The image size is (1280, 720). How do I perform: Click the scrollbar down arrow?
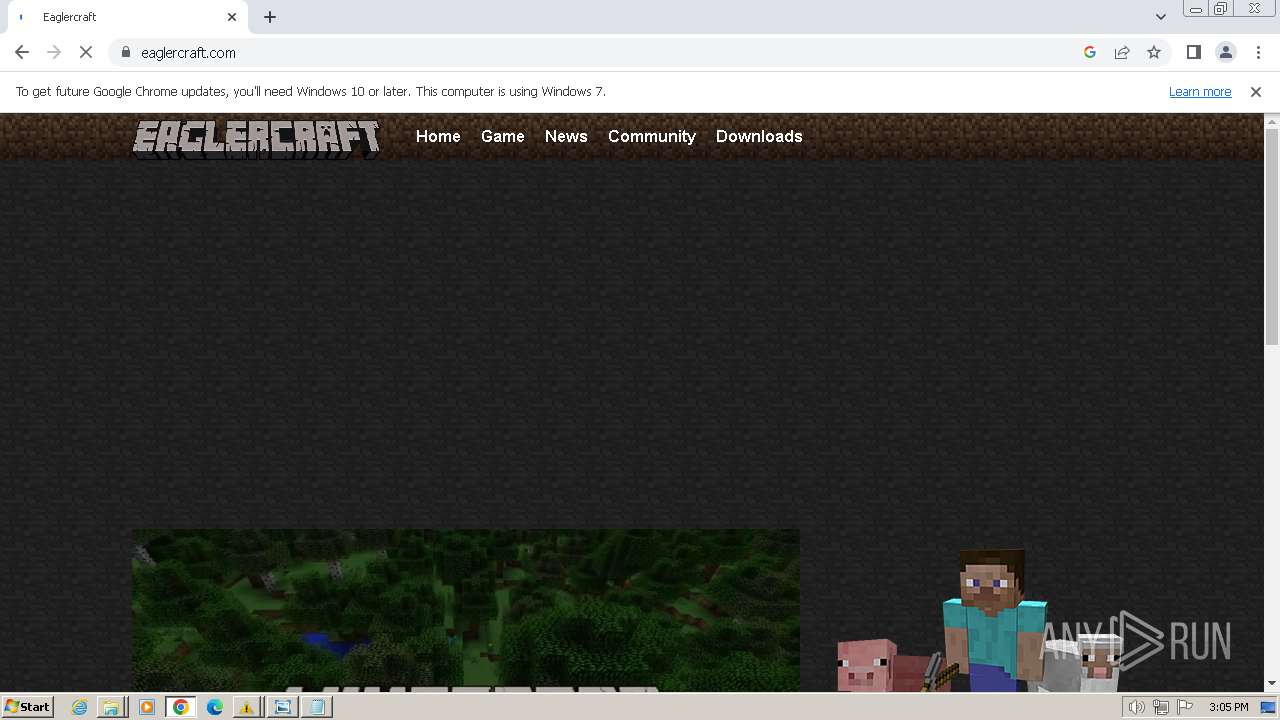tap(1272, 684)
